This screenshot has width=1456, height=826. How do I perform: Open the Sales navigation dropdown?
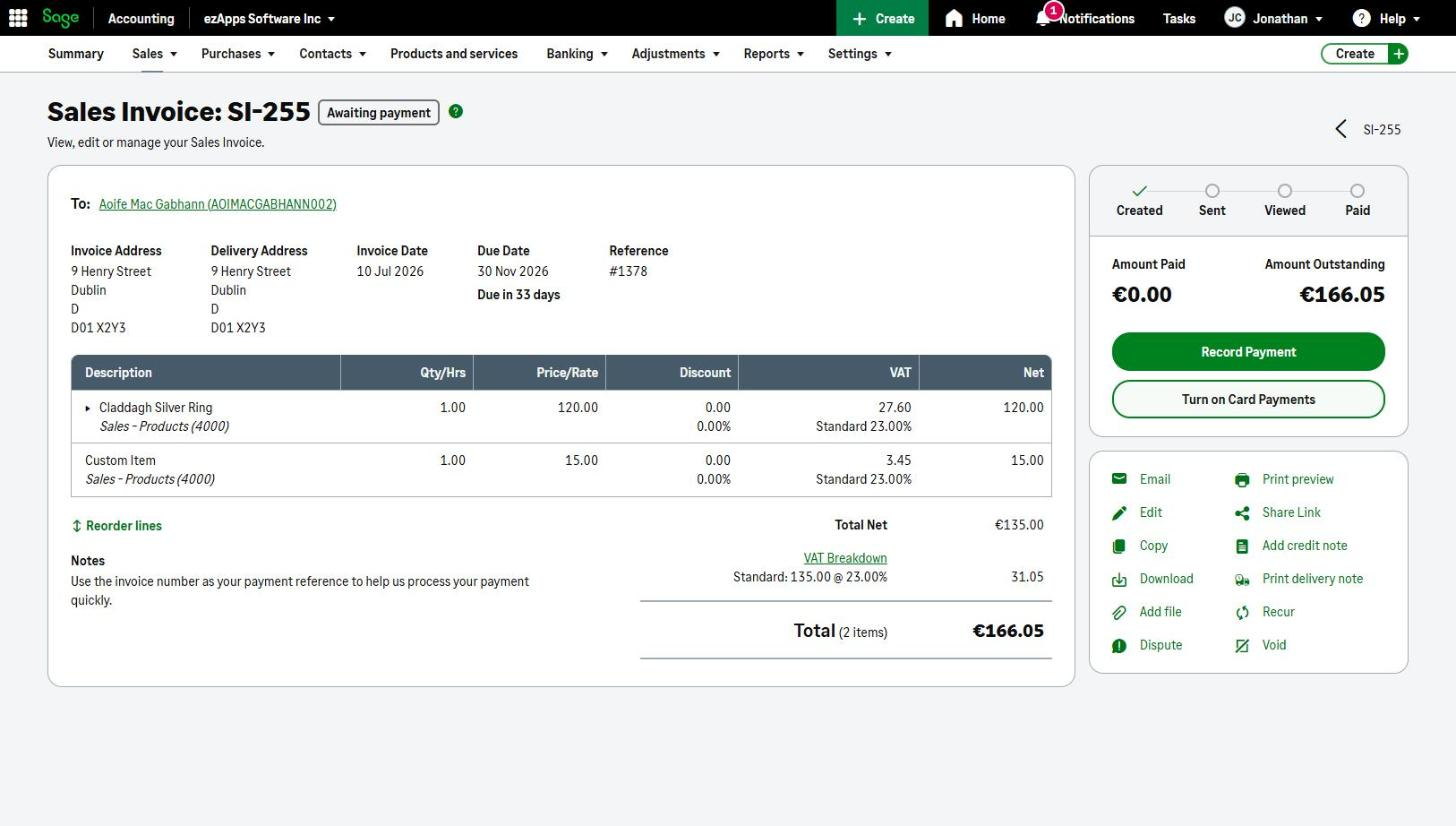[154, 54]
